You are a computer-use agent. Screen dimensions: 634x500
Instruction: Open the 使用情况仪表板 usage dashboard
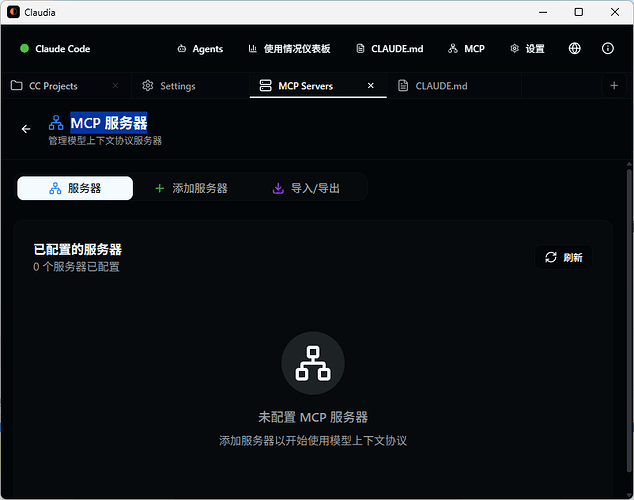[x=289, y=49]
